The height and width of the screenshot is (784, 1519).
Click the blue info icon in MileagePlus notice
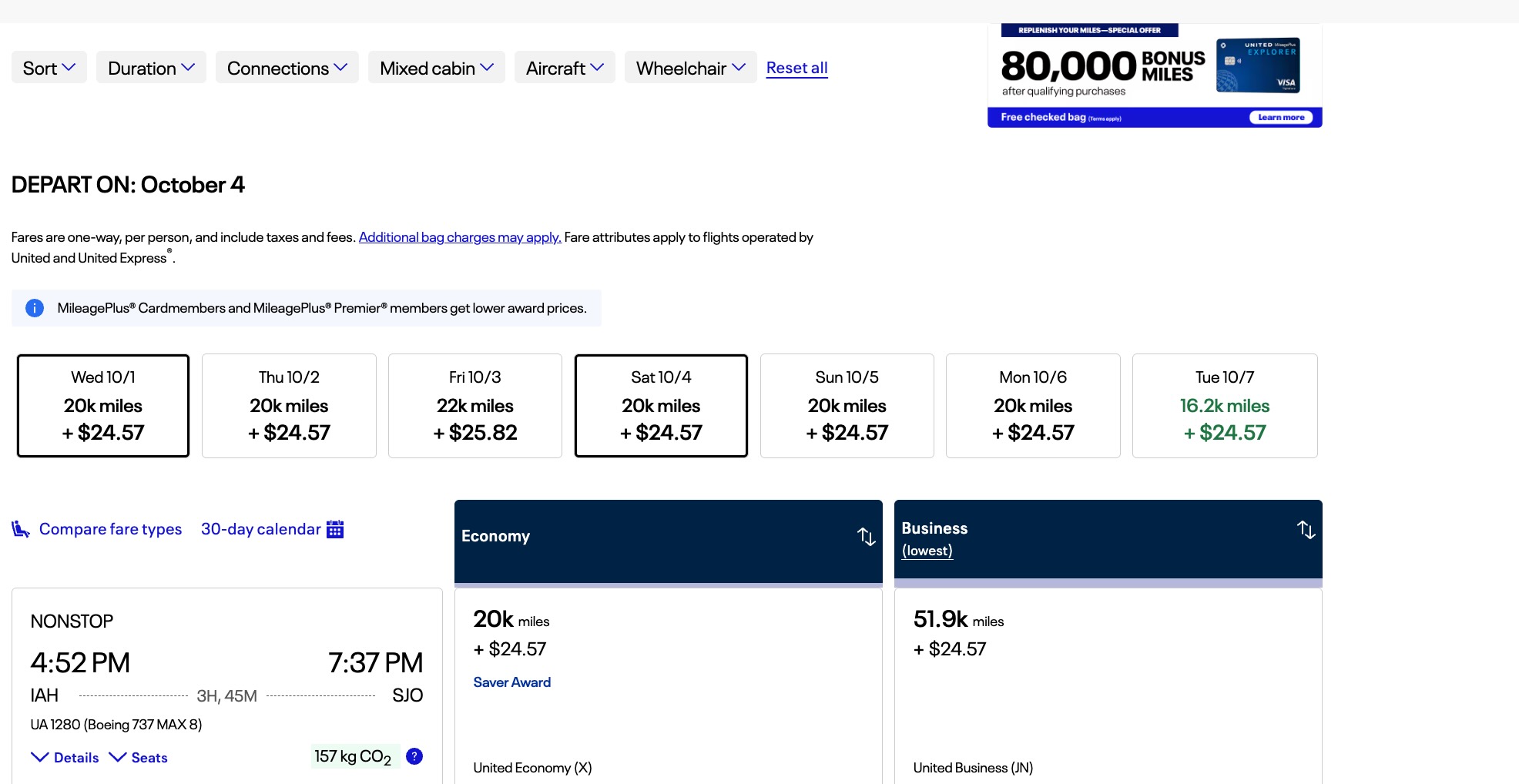(35, 308)
